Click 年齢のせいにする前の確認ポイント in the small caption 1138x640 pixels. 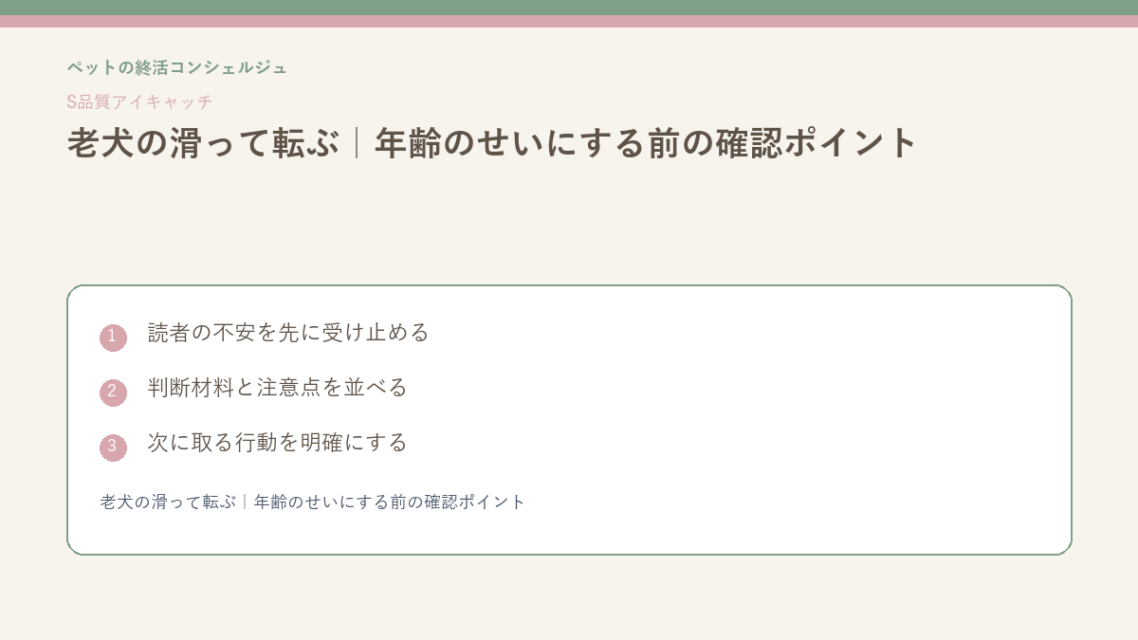click(389, 502)
